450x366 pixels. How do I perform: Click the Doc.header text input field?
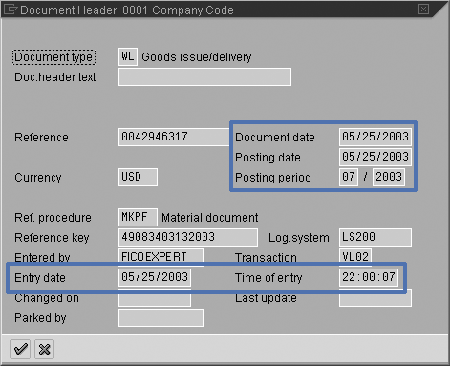coord(204,77)
